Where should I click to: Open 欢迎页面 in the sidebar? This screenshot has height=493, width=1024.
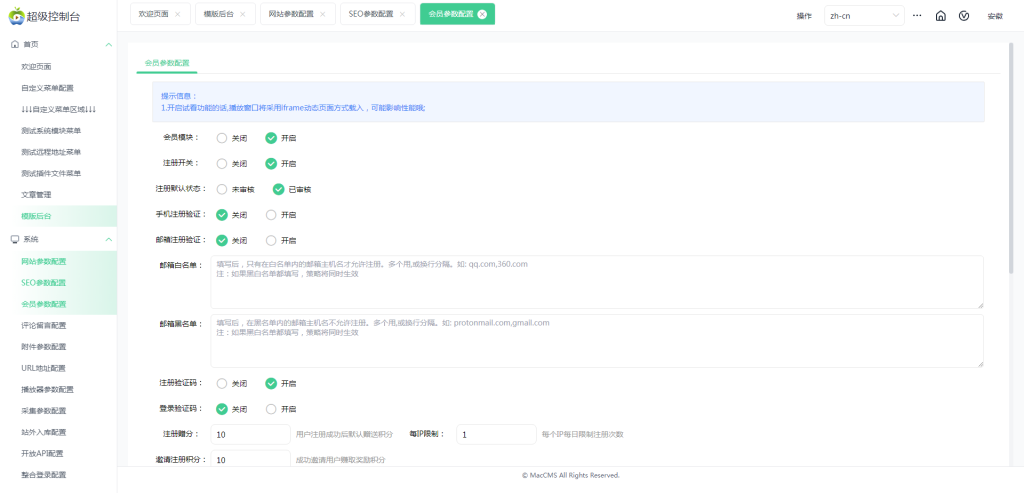pyautogui.click(x=59, y=67)
